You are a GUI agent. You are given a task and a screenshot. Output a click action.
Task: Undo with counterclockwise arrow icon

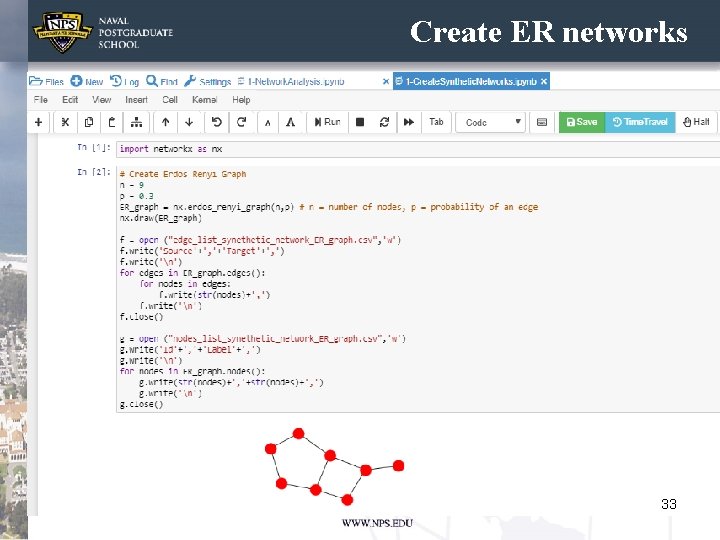tap(217, 122)
